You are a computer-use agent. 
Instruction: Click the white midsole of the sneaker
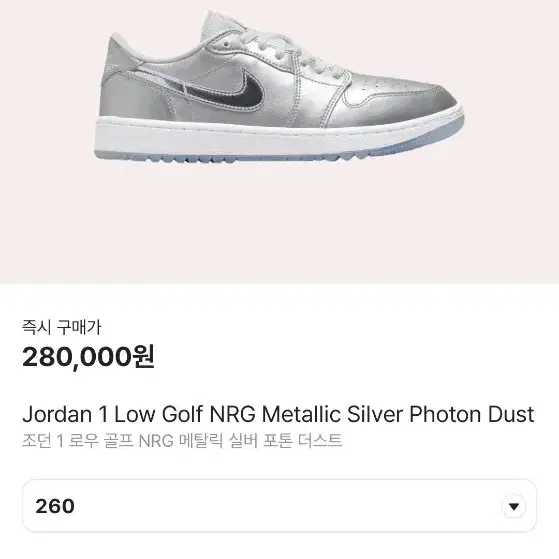click(x=278, y=137)
